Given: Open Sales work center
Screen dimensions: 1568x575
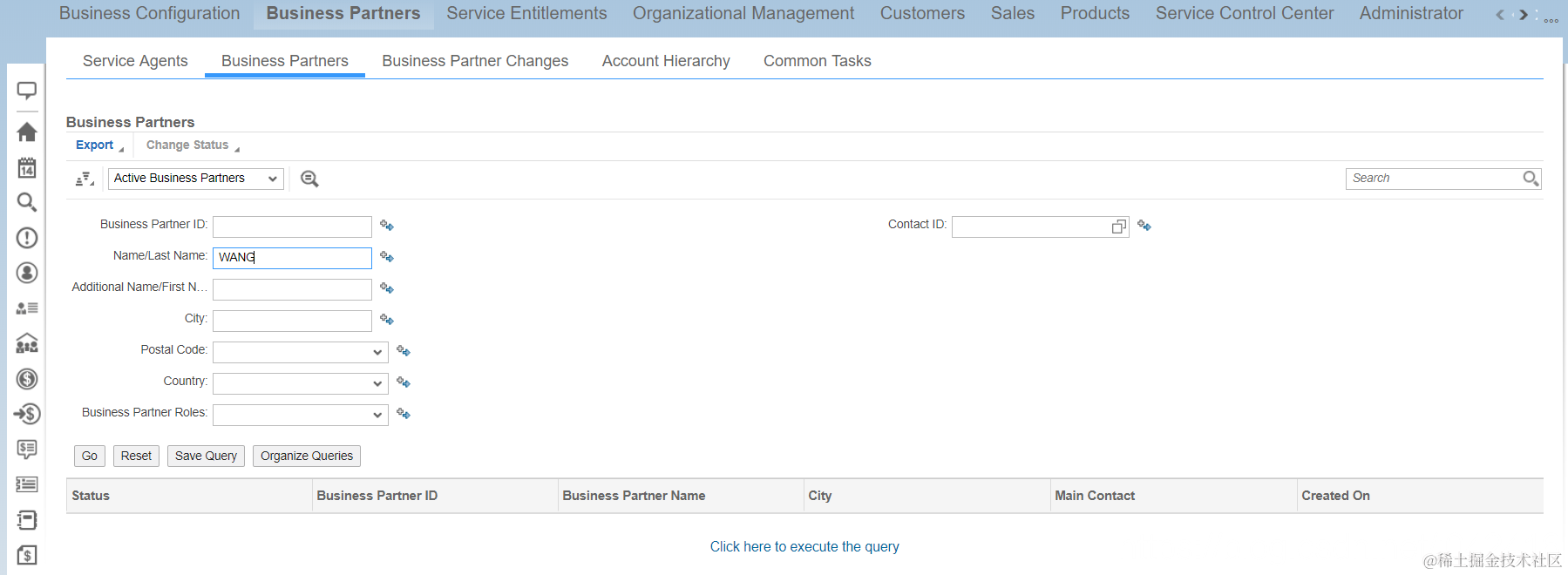Looking at the screenshot, I should [x=1013, y=13].
